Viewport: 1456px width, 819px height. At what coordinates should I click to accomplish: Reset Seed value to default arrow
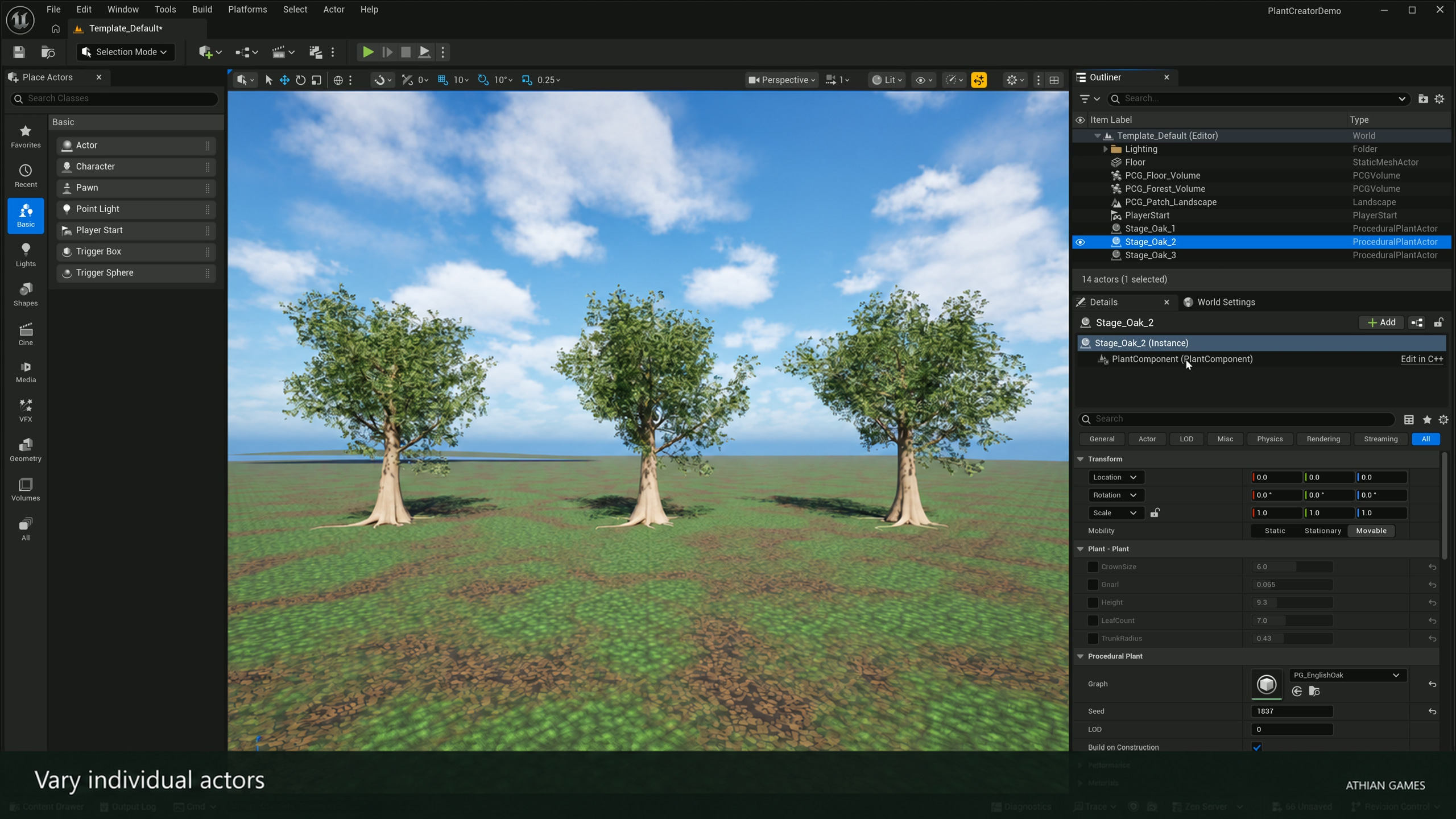click(x=1432, y=712)
